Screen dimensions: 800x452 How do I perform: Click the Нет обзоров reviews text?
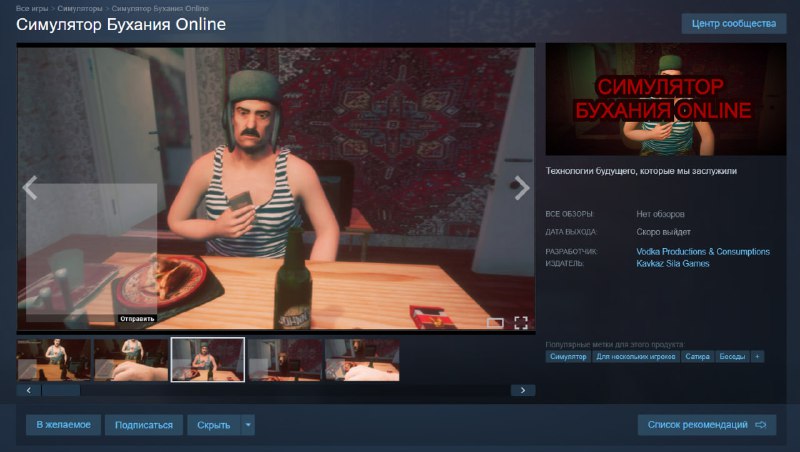point(660,214)
